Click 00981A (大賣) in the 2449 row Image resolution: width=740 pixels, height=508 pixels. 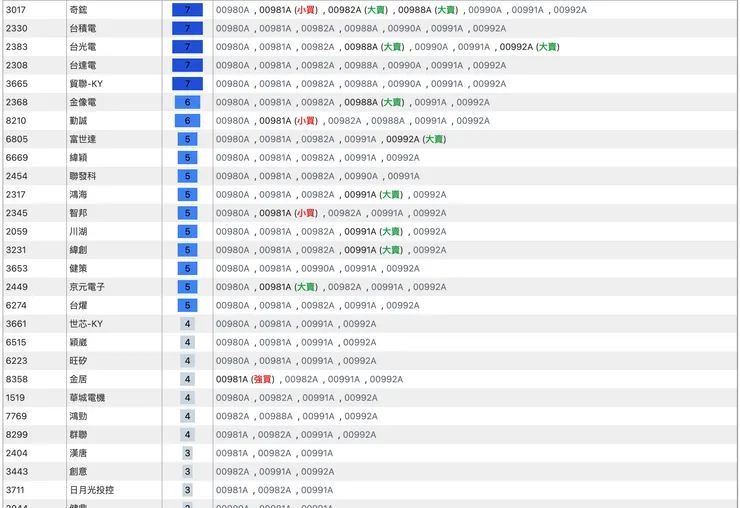click(288, 287)
